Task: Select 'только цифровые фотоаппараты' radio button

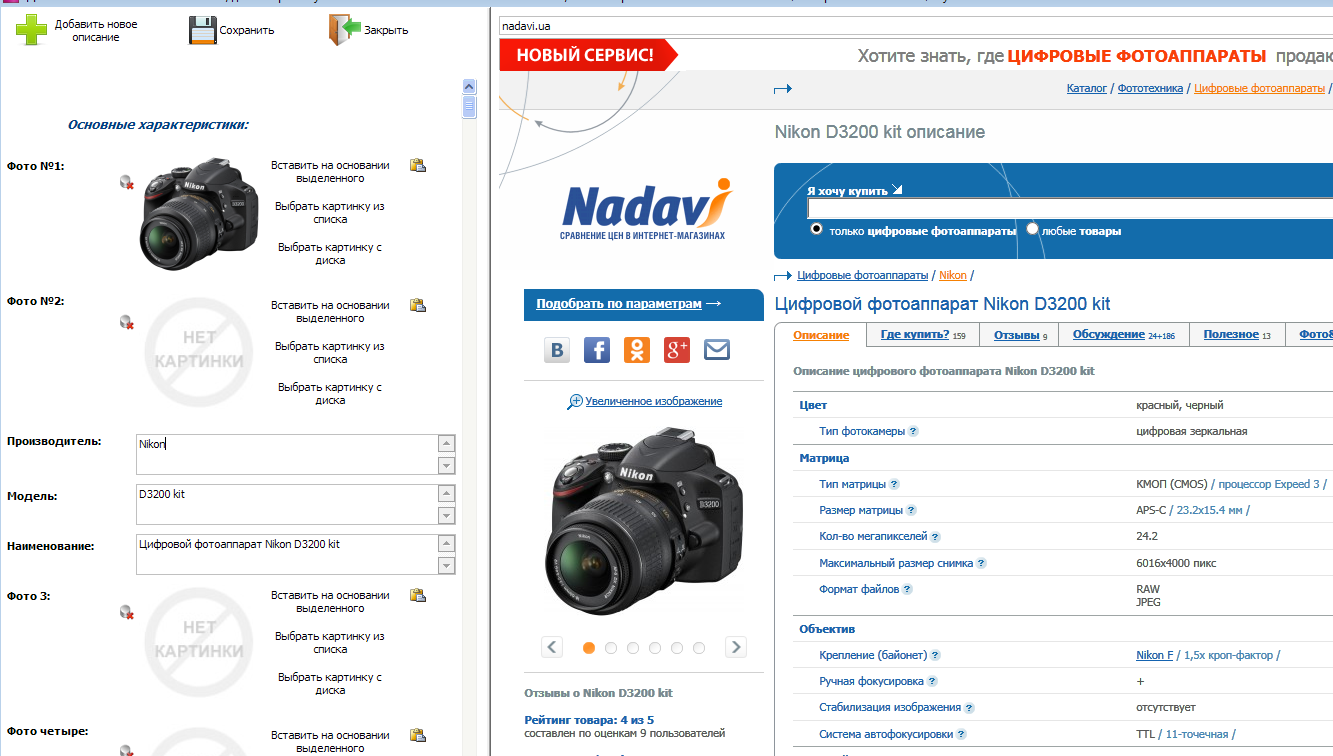Action: [816, 229]
